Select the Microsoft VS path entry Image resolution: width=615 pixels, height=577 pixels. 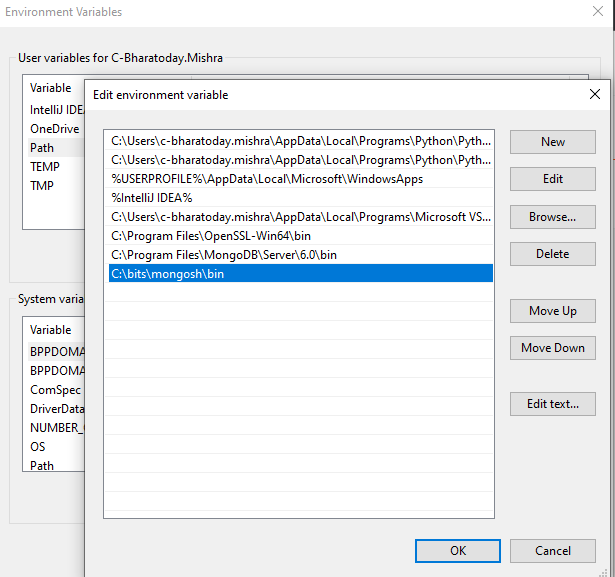[301, 217]
